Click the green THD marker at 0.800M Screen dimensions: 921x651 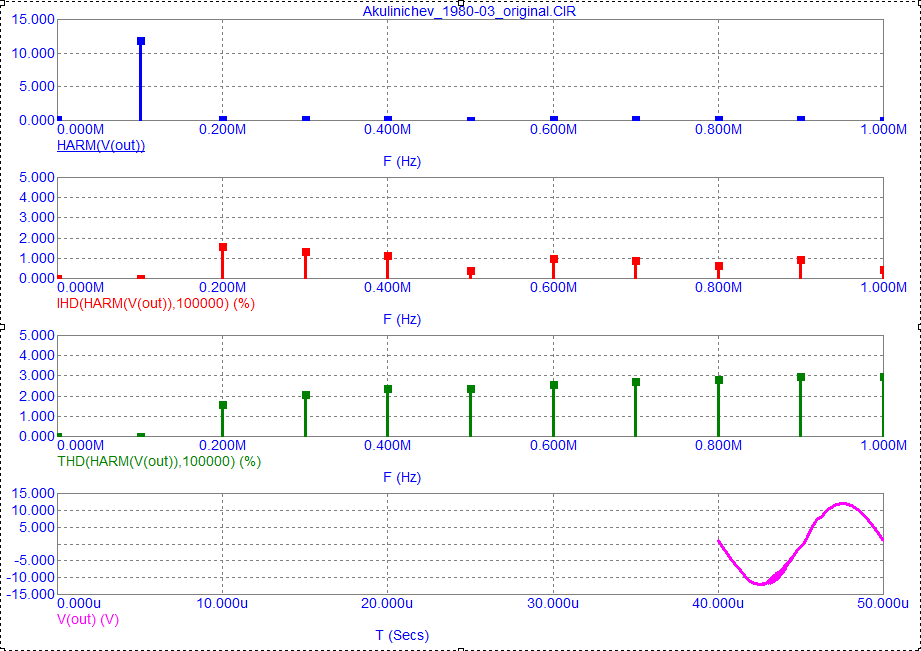[719, 380]
